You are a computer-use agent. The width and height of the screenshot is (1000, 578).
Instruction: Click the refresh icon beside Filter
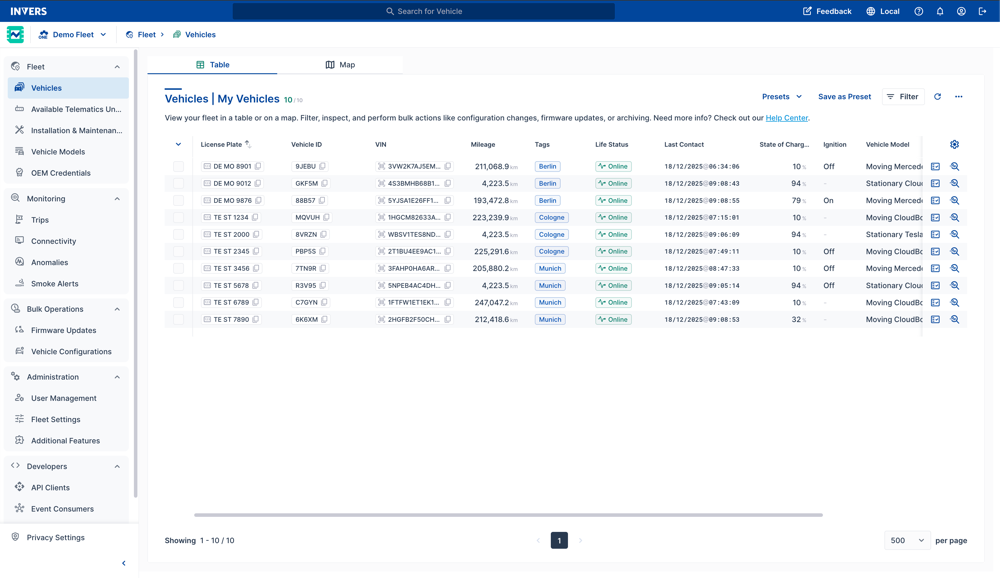937,97
